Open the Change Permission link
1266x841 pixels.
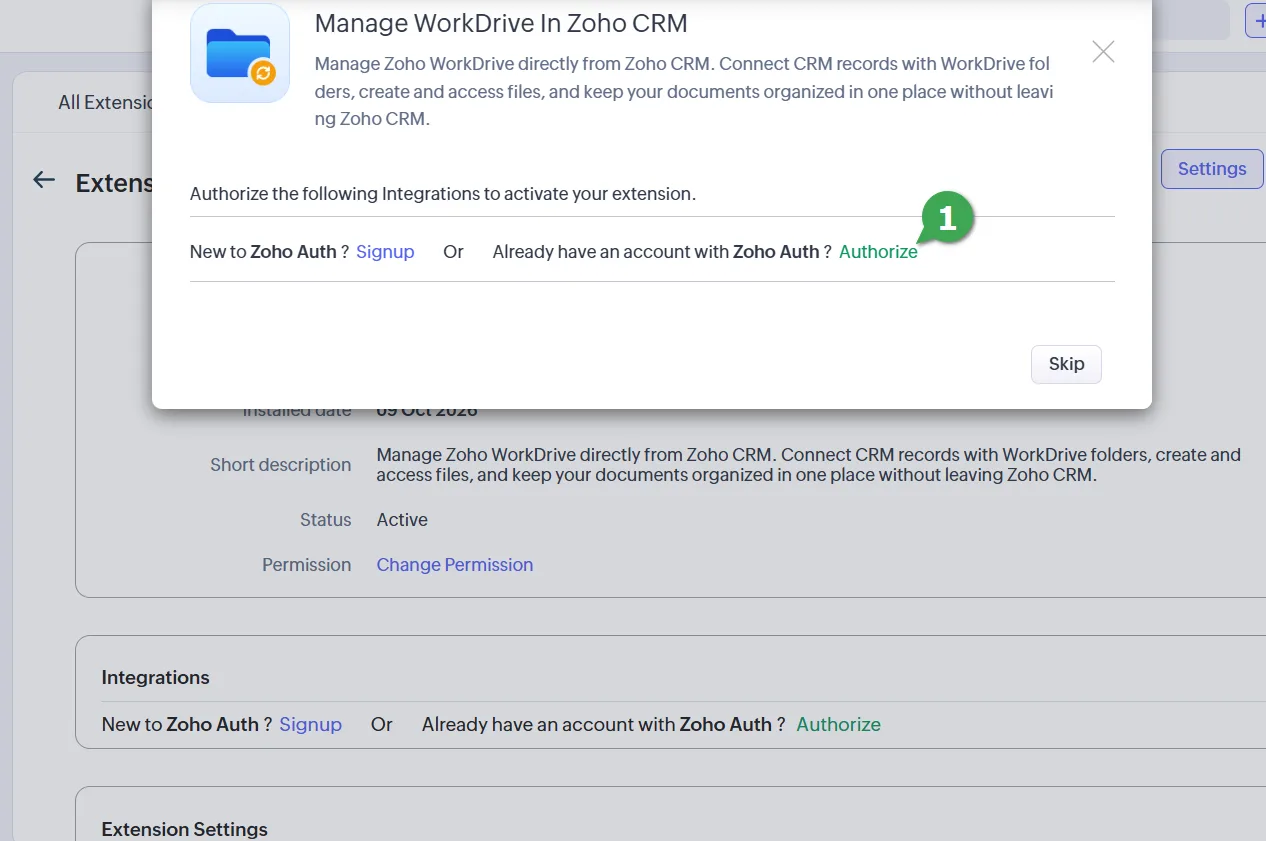(455, 565)
